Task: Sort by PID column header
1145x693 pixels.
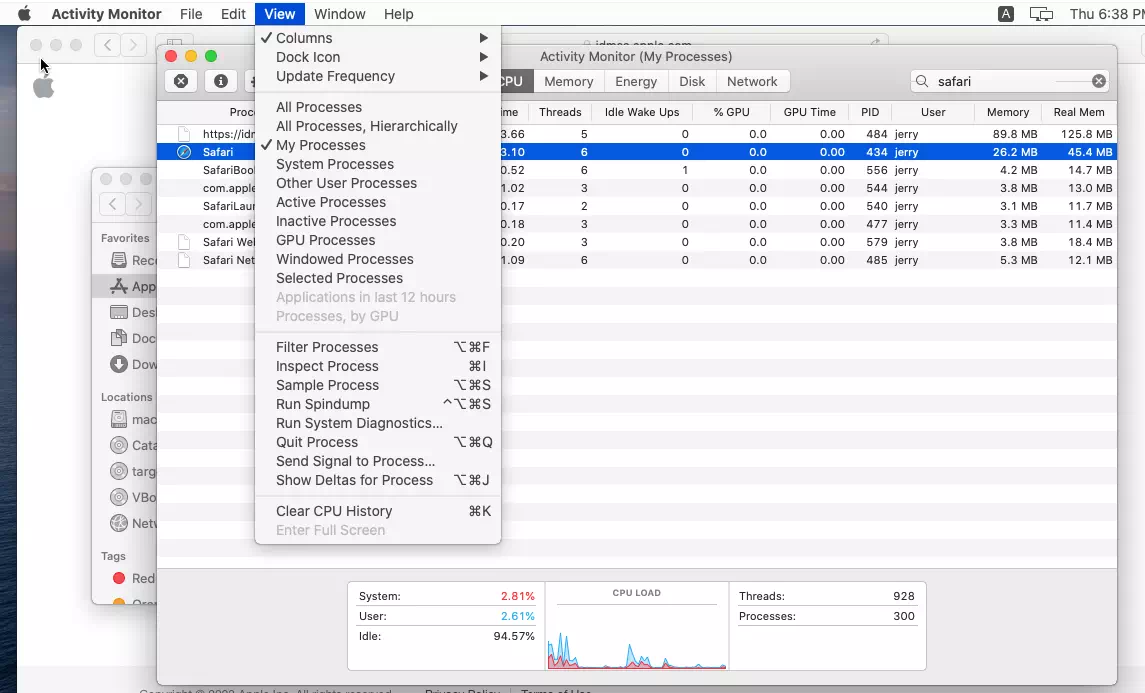Action: (x=870, y=112)
